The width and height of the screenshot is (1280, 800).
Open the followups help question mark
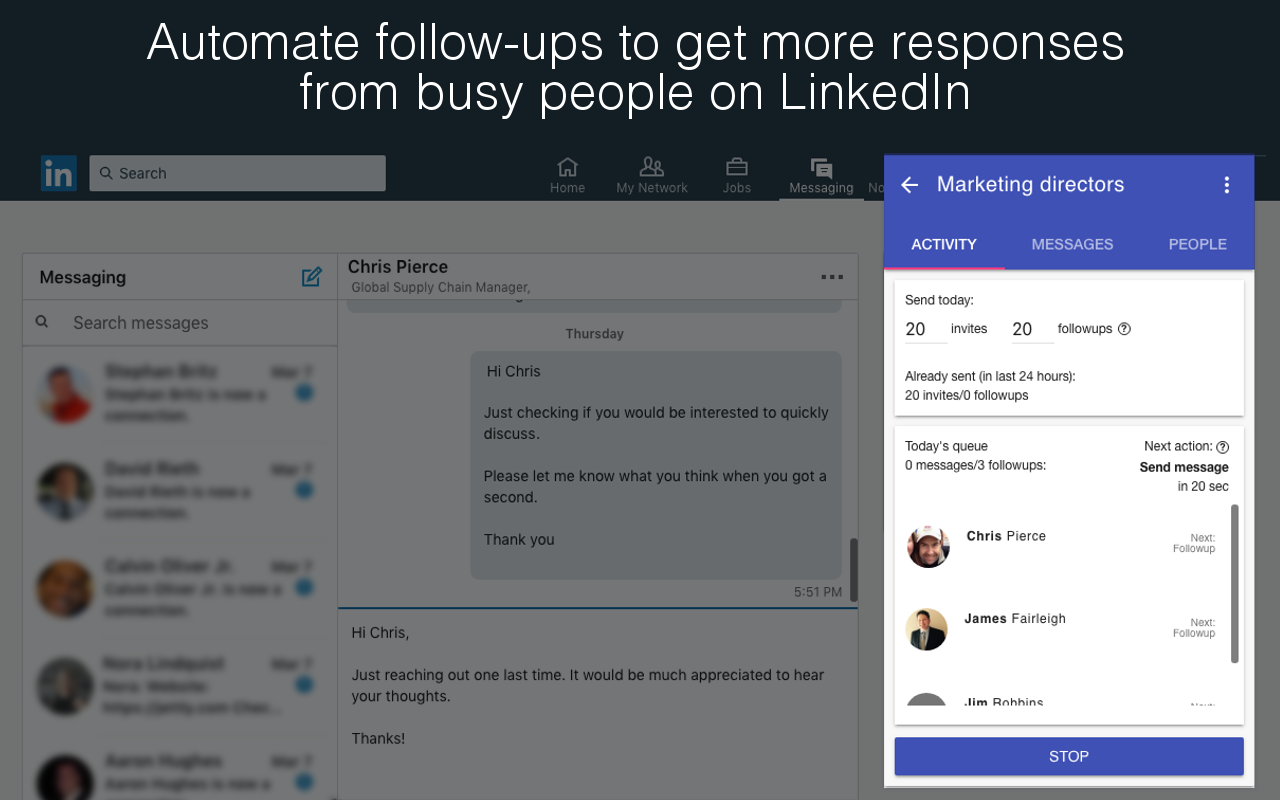pyautogui.click(x=1123, y=328)
